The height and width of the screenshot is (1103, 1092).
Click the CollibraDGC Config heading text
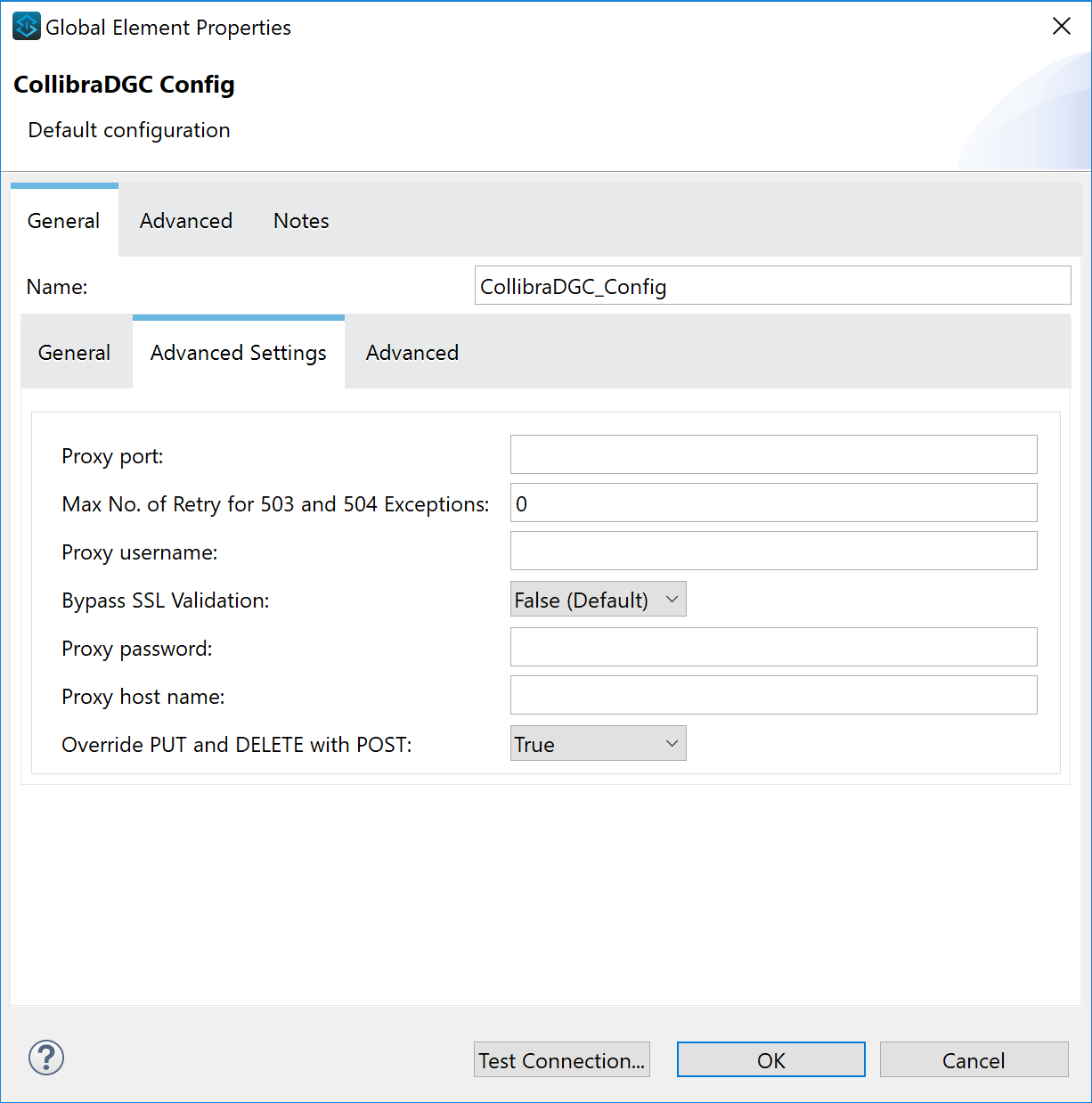pos(124,85)
